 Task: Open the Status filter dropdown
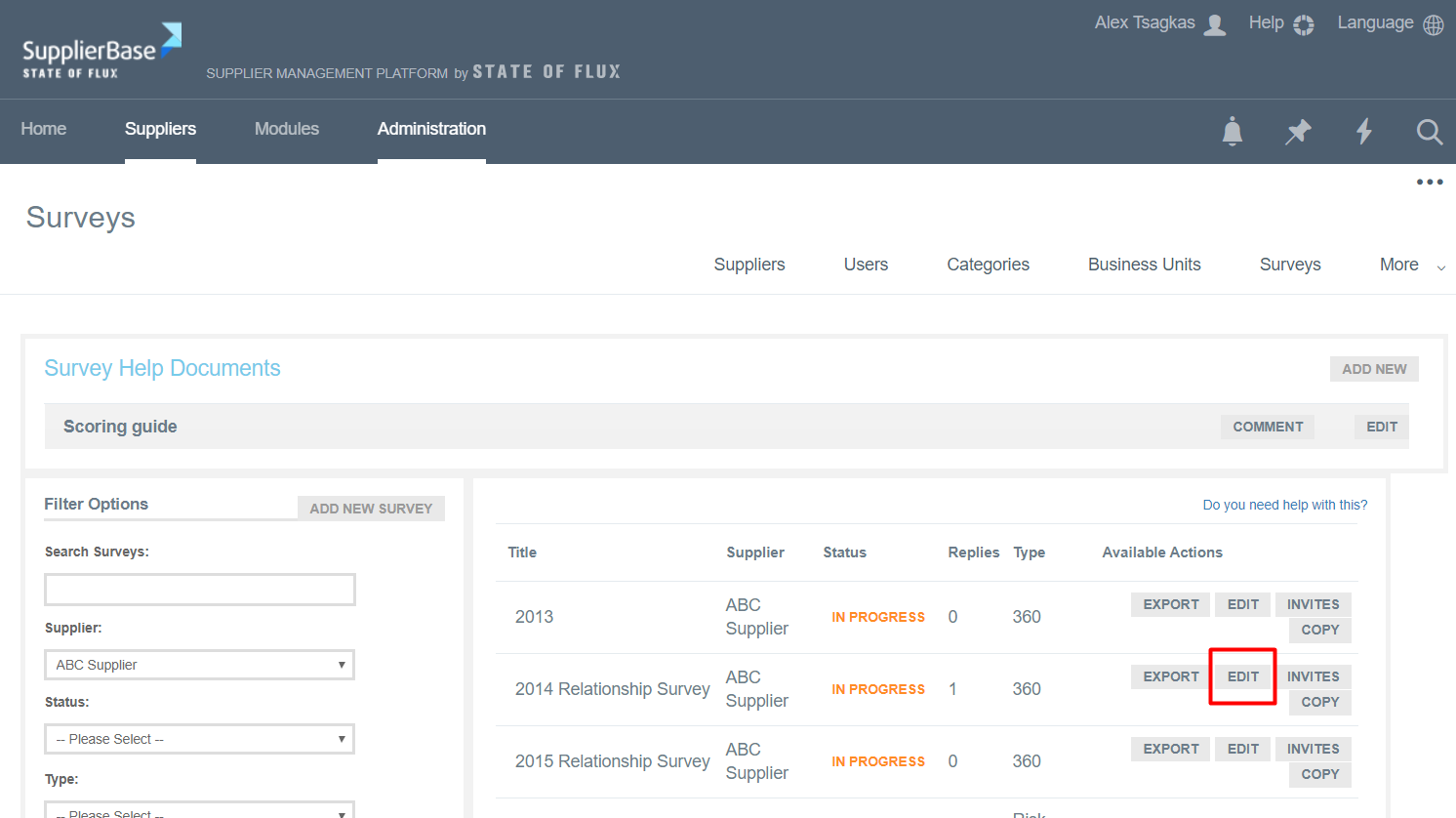(x=199, y=739)
